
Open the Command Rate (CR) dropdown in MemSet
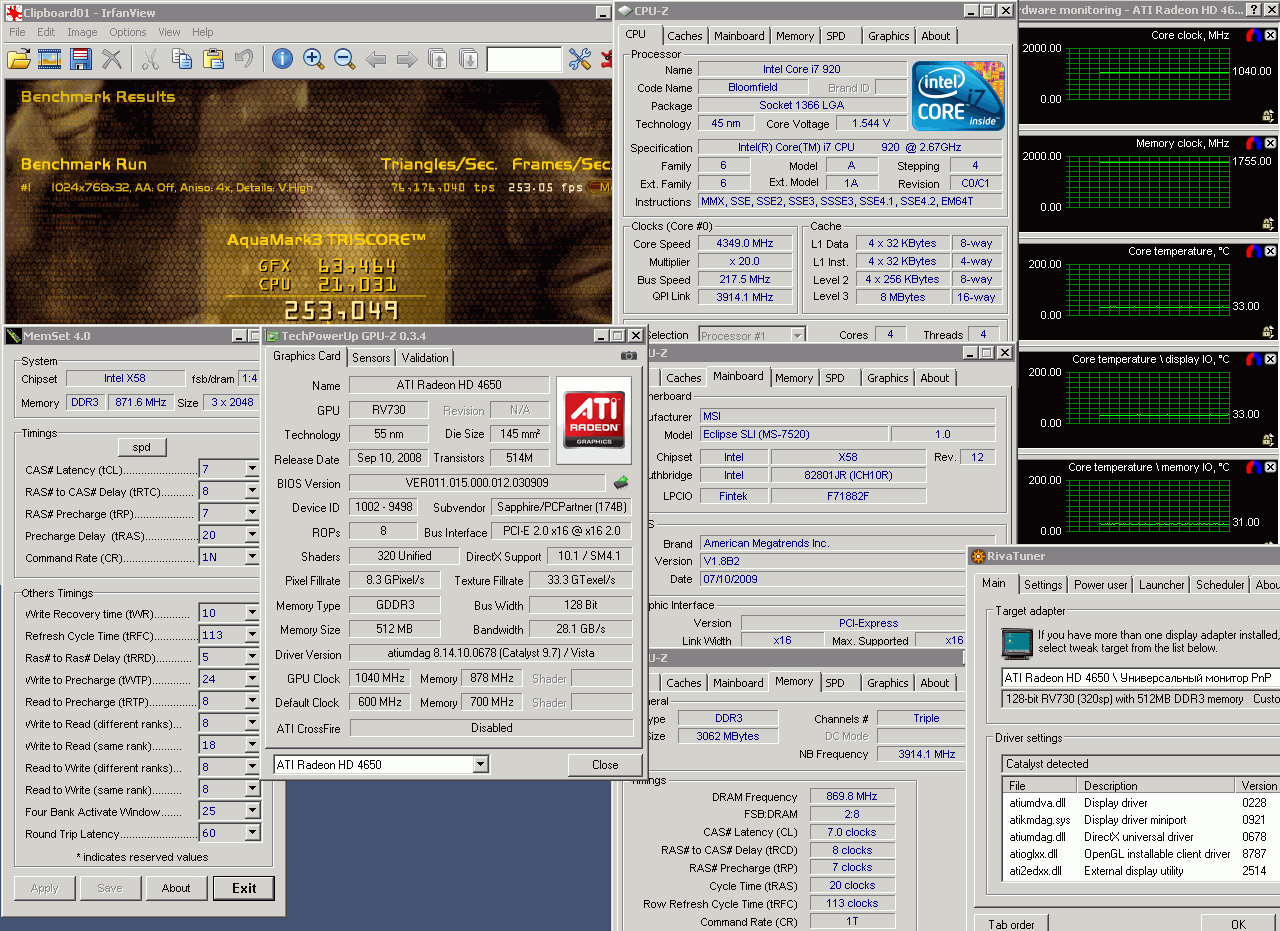pyautogui.click(x=251, y=557)
